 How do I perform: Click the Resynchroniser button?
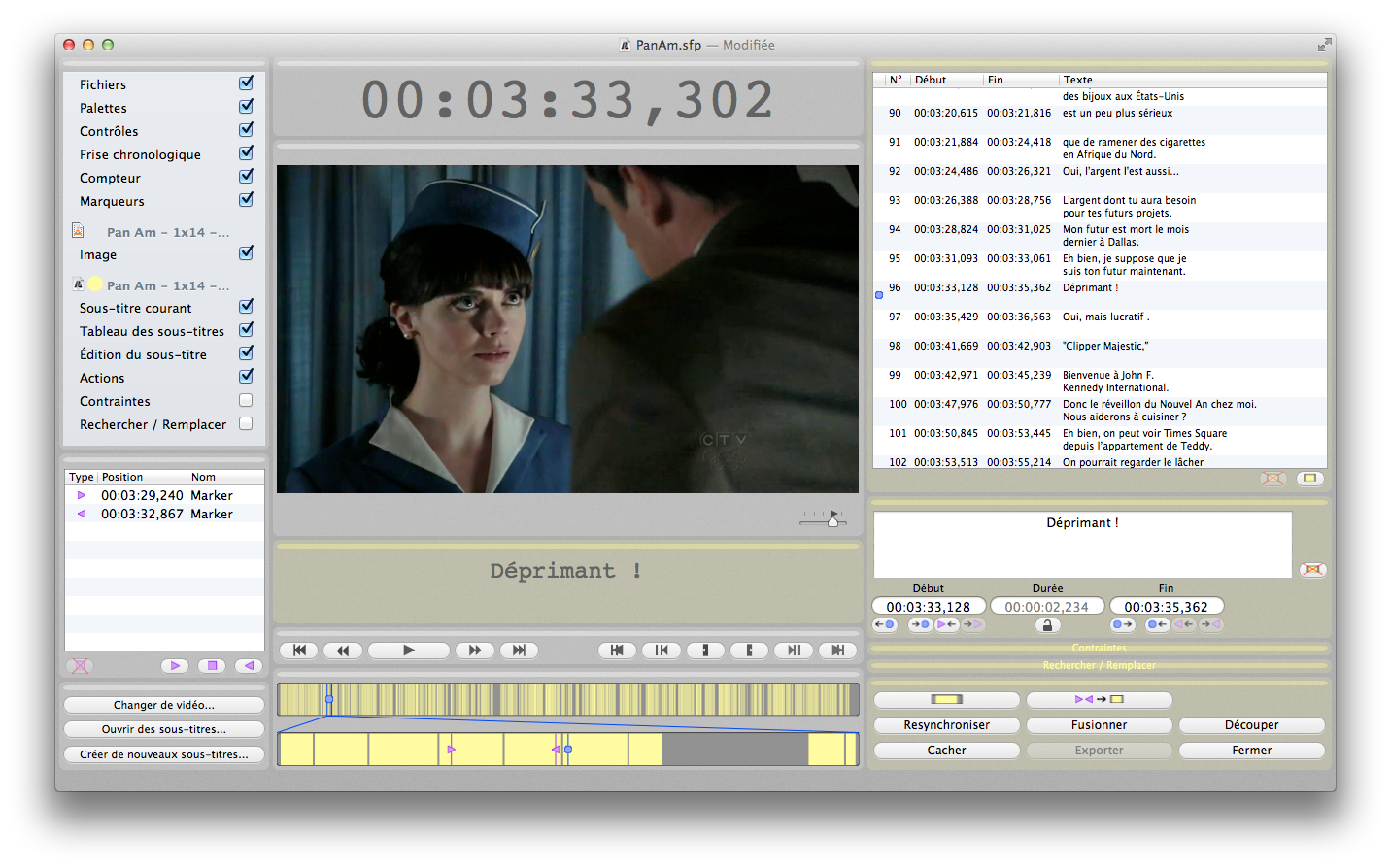click(x=947, y=725)
